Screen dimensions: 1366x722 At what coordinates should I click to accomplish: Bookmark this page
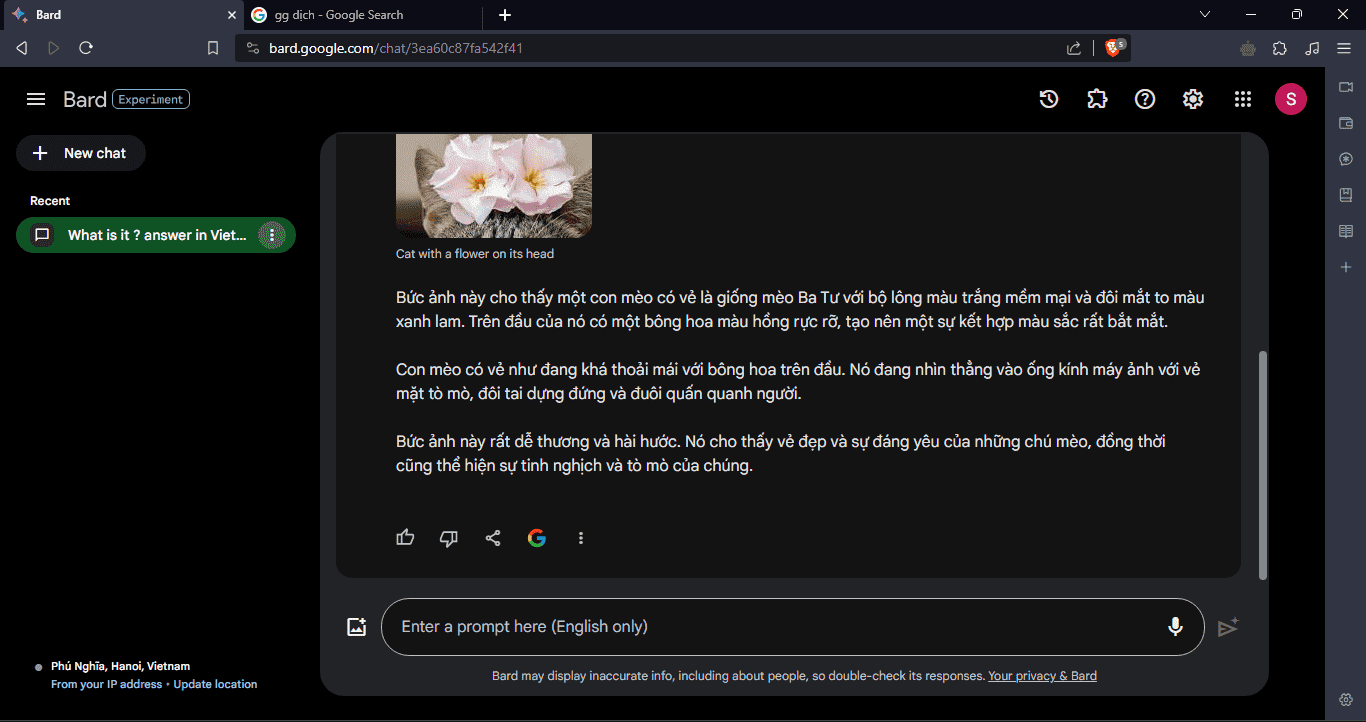[213, 48]
